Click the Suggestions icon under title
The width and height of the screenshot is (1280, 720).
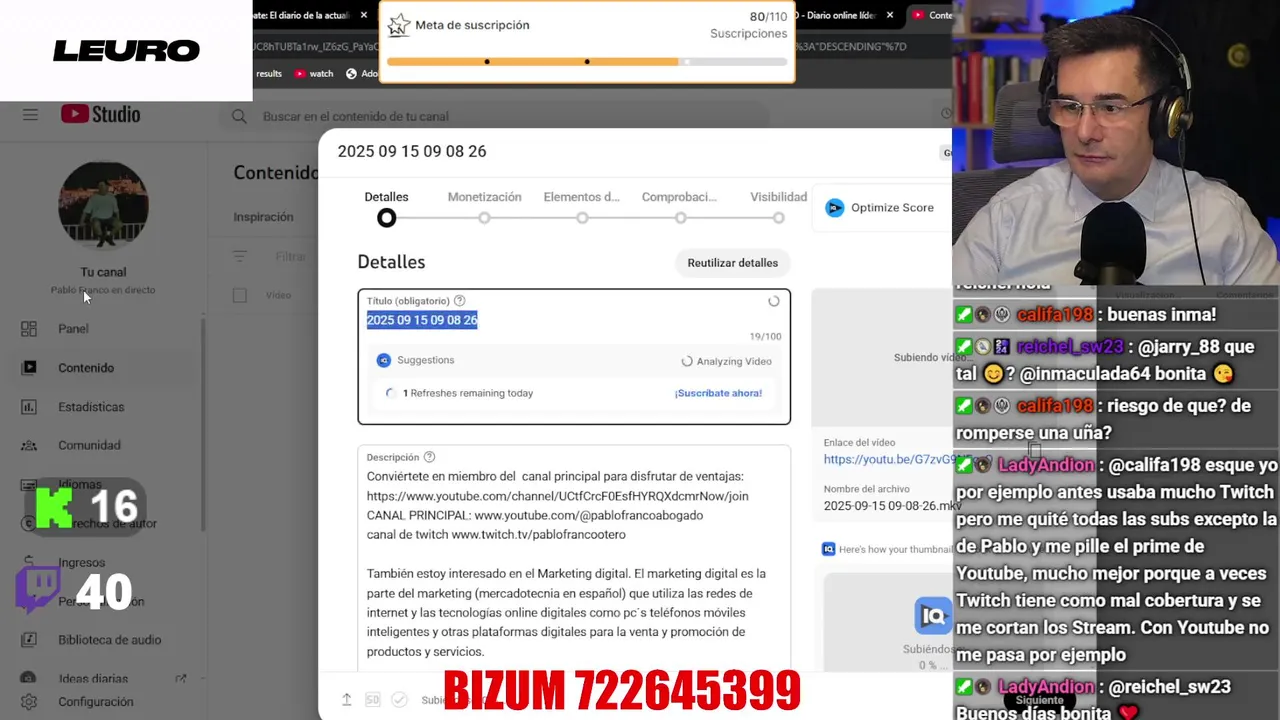point(383,360)
